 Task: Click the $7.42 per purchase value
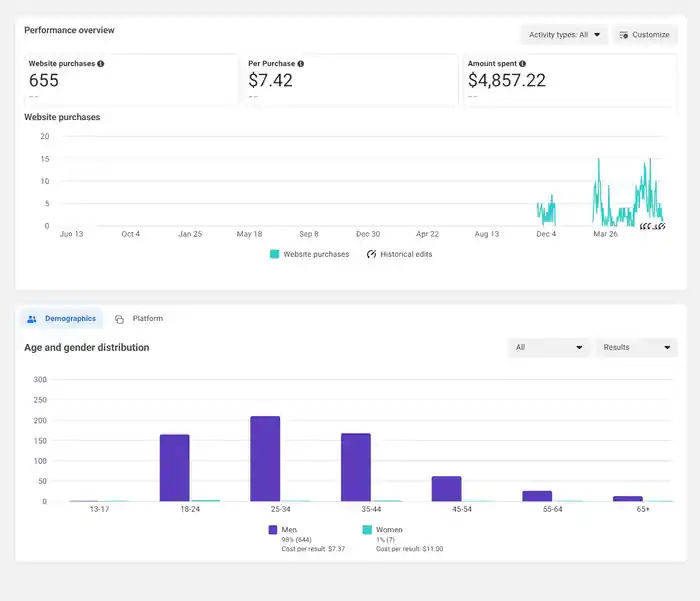pos(271,80)
